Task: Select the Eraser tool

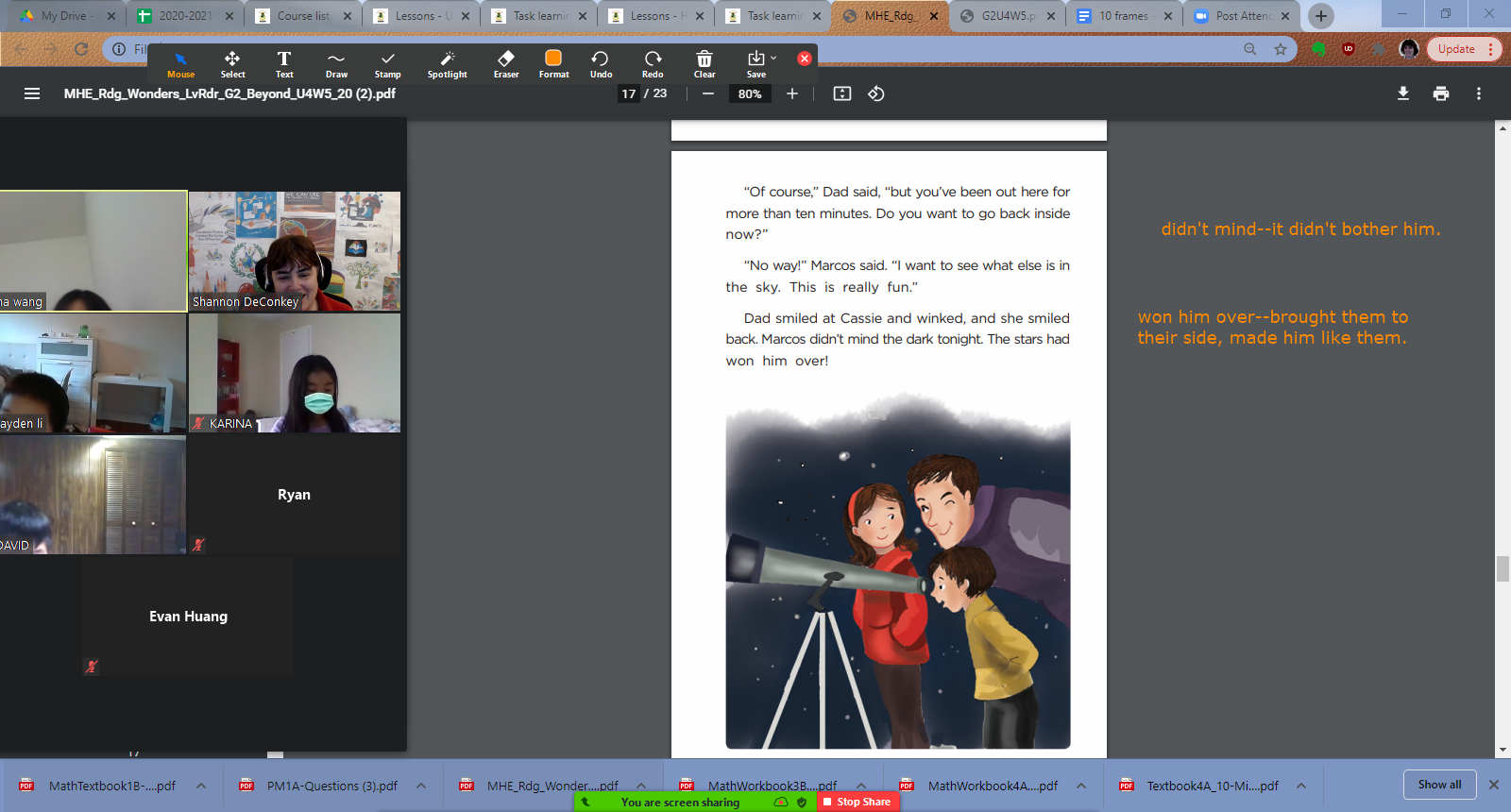Action: (x=506, y=64)
